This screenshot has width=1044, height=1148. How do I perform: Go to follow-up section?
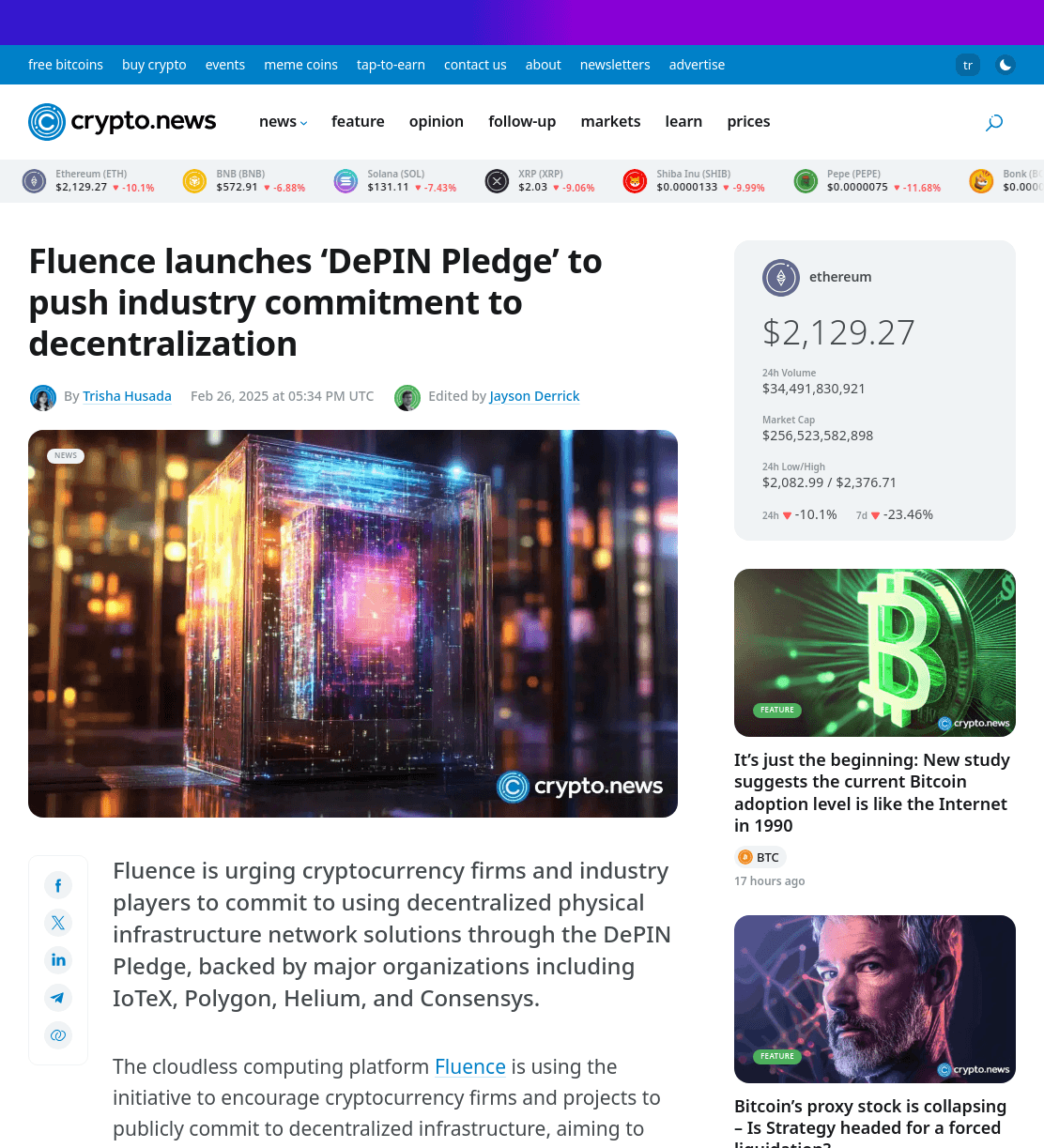point(522,122)
